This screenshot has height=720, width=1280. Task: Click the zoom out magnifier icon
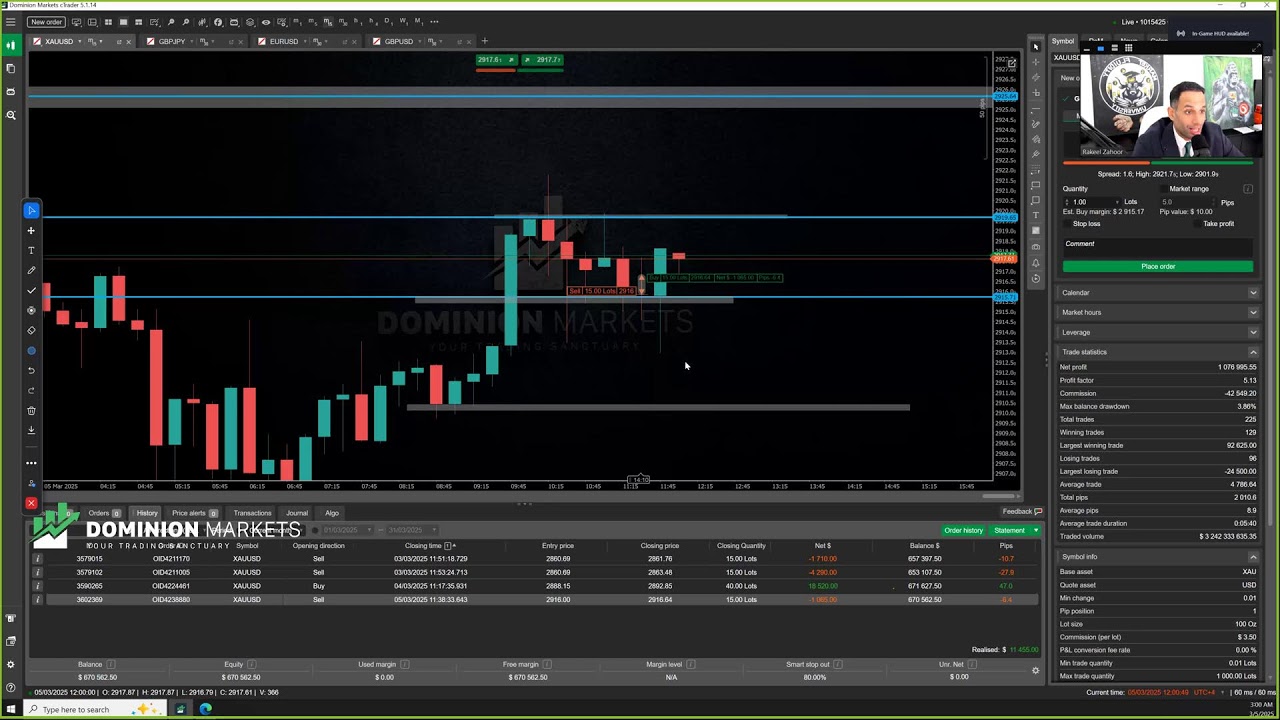[186, 21]
